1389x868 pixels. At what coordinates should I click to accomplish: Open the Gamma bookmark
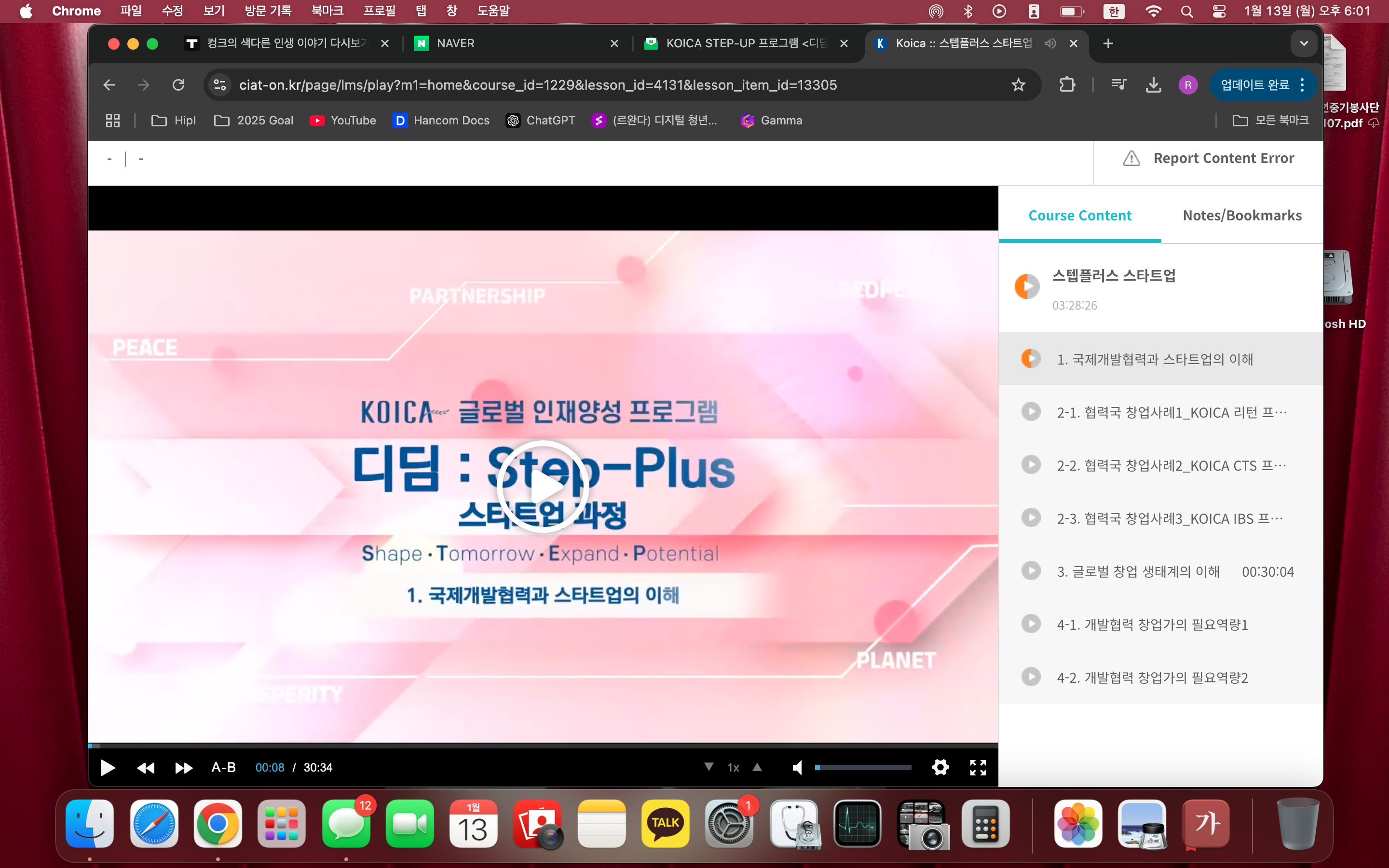[x=771, y=121]
